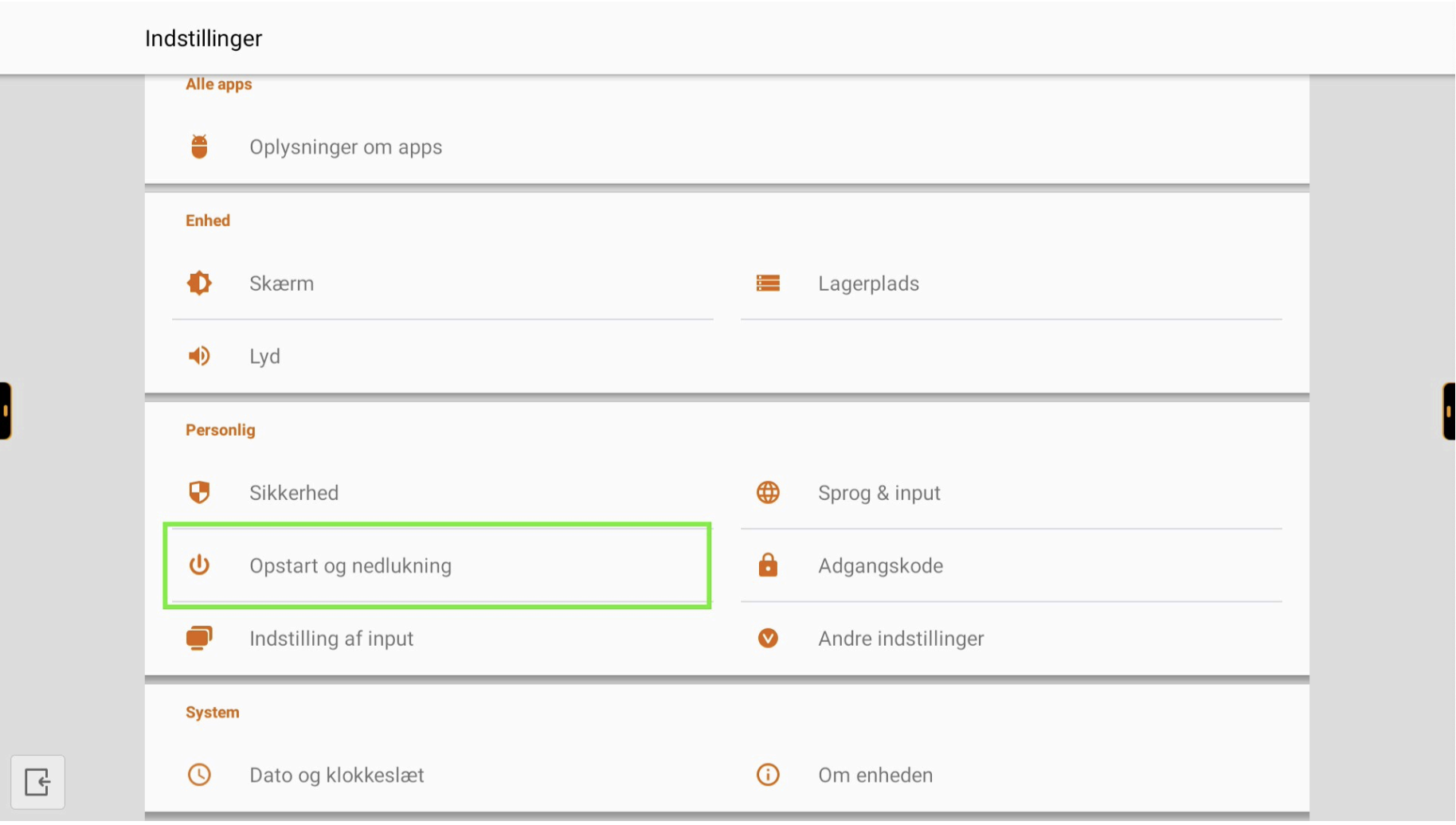Viewport: 1456px width, 825px height.
Task: Click the monitor icon for Indstilling af input
Action: click(199, 638)
